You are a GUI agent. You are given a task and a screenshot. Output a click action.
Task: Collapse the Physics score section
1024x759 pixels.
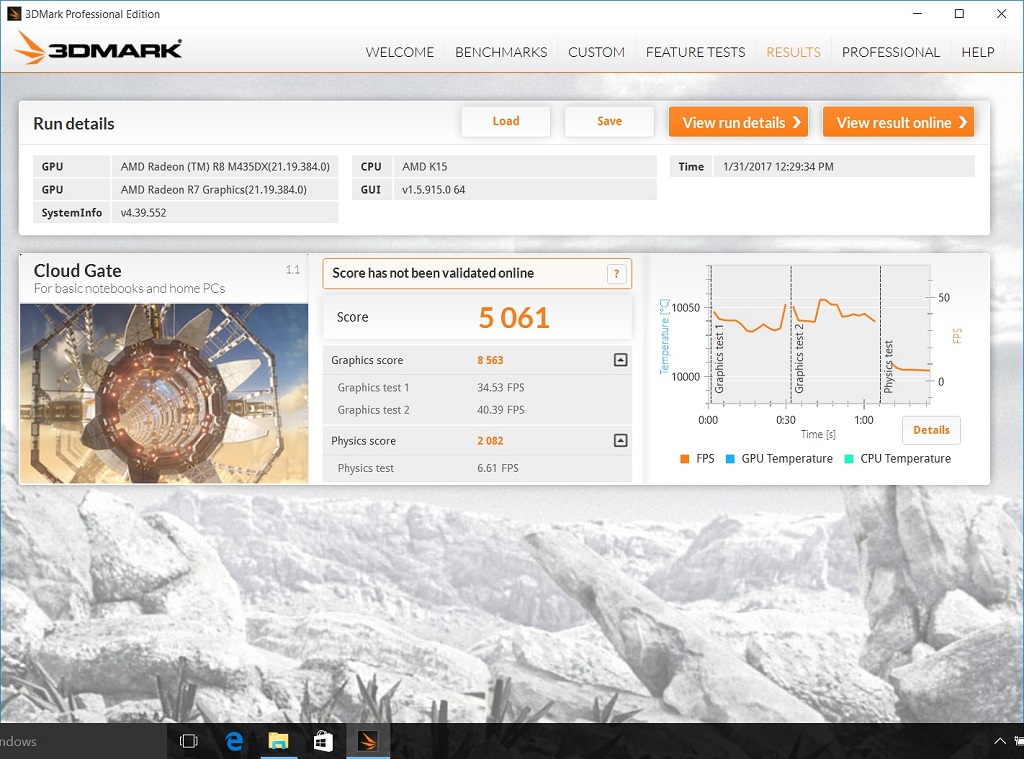[620, 441]
